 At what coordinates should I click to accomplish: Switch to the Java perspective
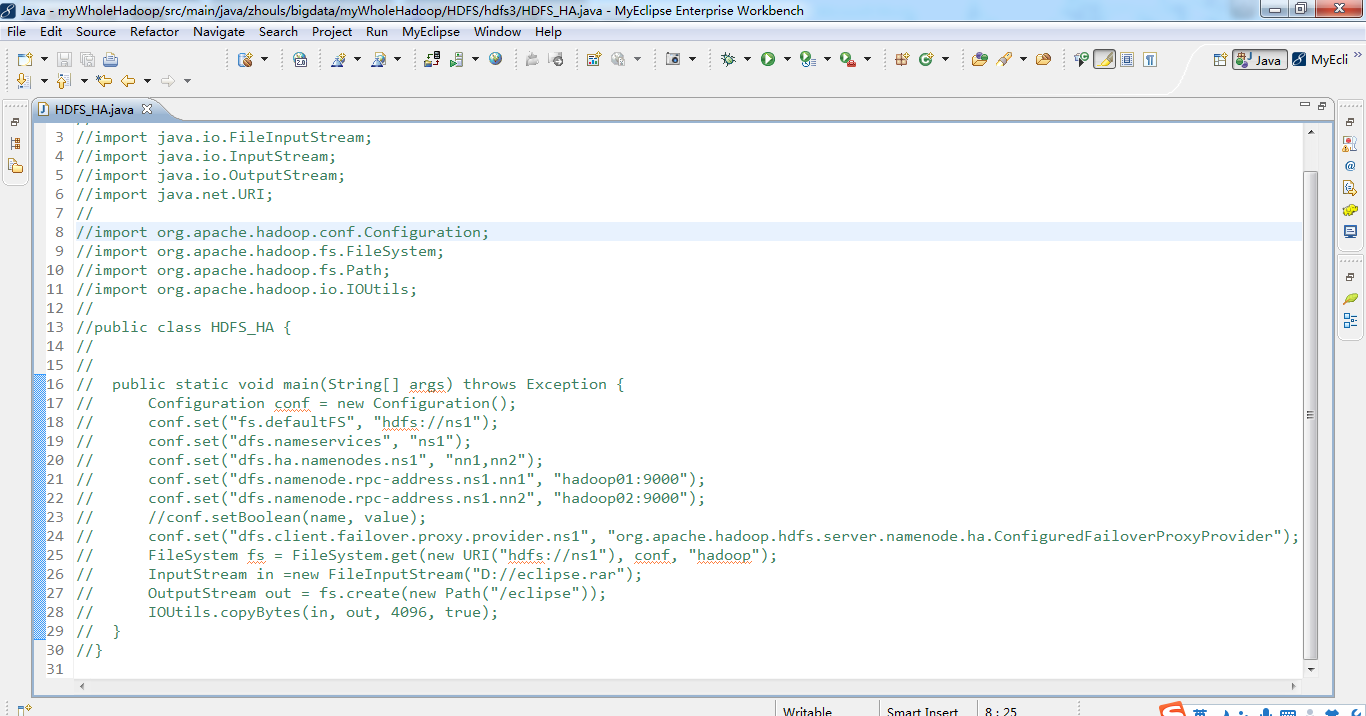(1259, 60)
